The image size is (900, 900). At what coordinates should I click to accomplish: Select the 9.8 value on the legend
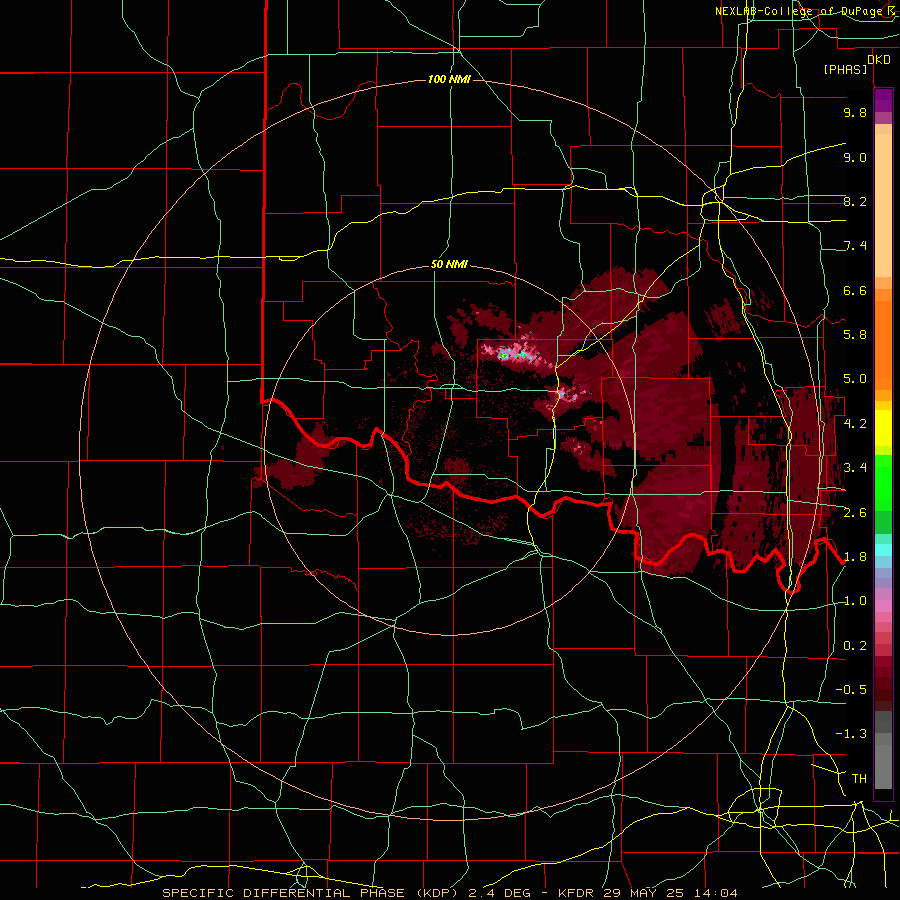(855, 112)
